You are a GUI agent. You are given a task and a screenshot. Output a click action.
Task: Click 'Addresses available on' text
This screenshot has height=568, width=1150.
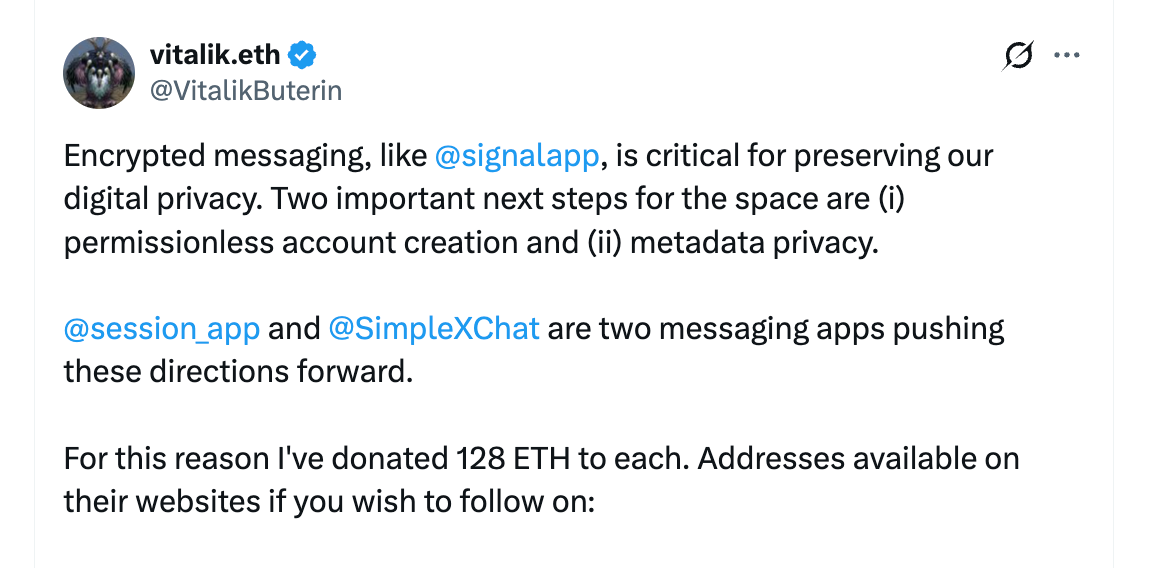click(x=857, y=459)
